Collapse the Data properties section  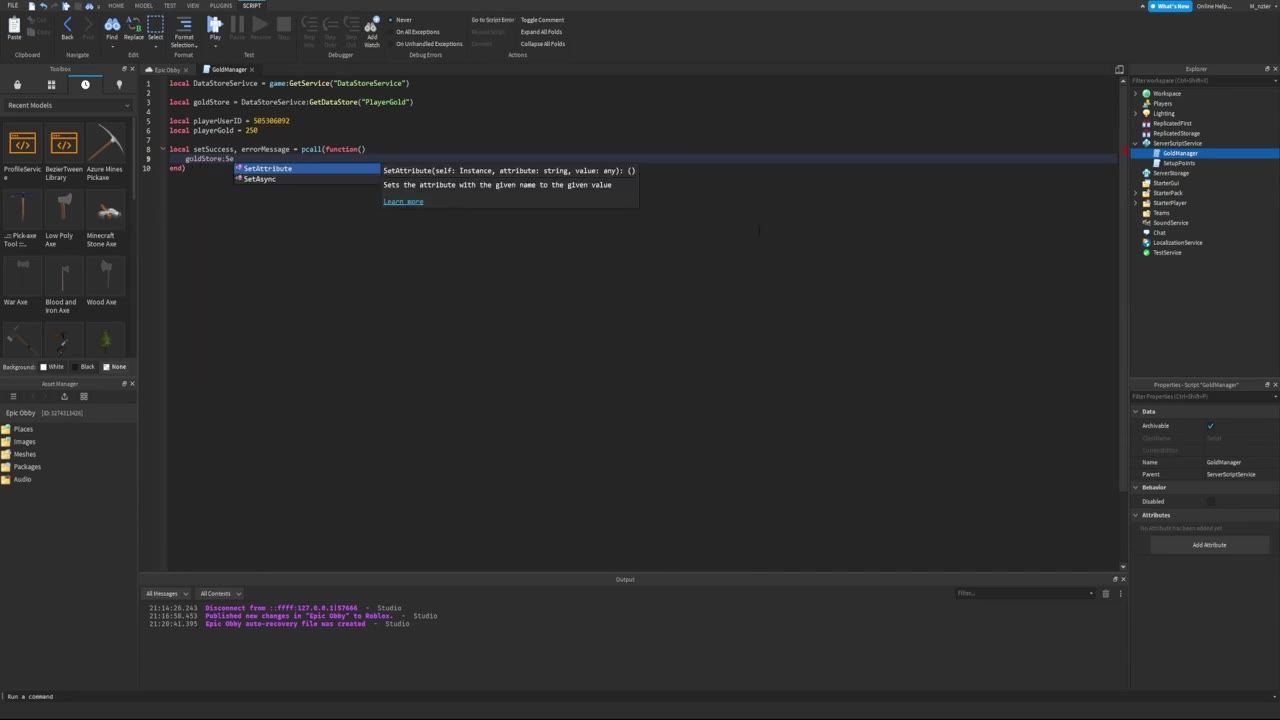(1136, 412)
